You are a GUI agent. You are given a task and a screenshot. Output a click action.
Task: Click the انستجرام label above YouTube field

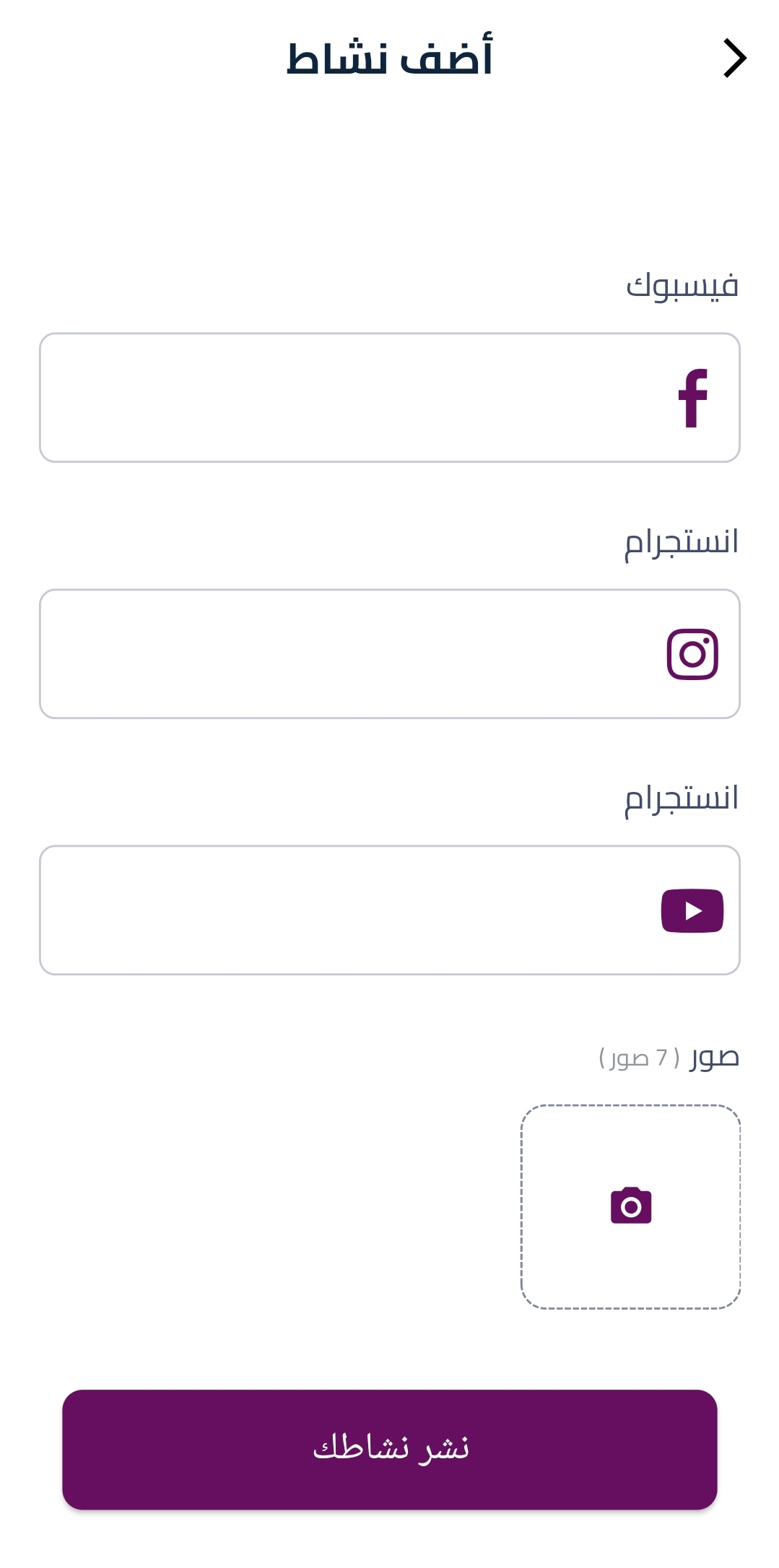coord(682,798)
